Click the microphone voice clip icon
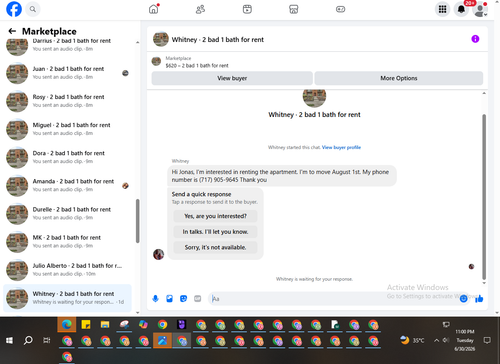500x364 pixels. pos(155,299)
